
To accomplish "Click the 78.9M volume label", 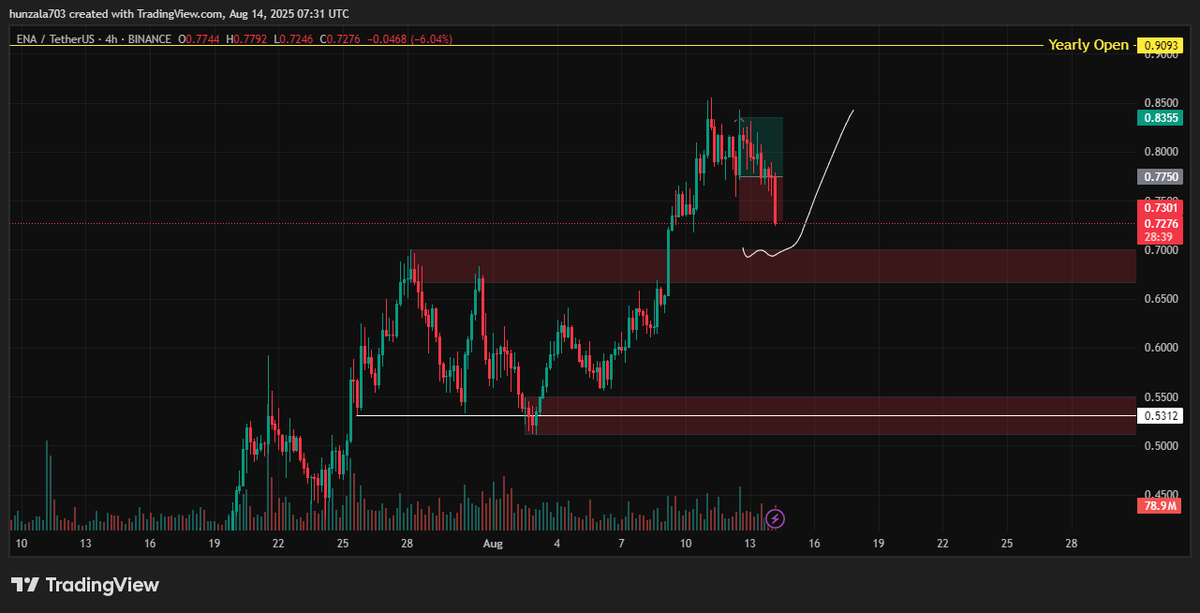I will [1159, 507].
